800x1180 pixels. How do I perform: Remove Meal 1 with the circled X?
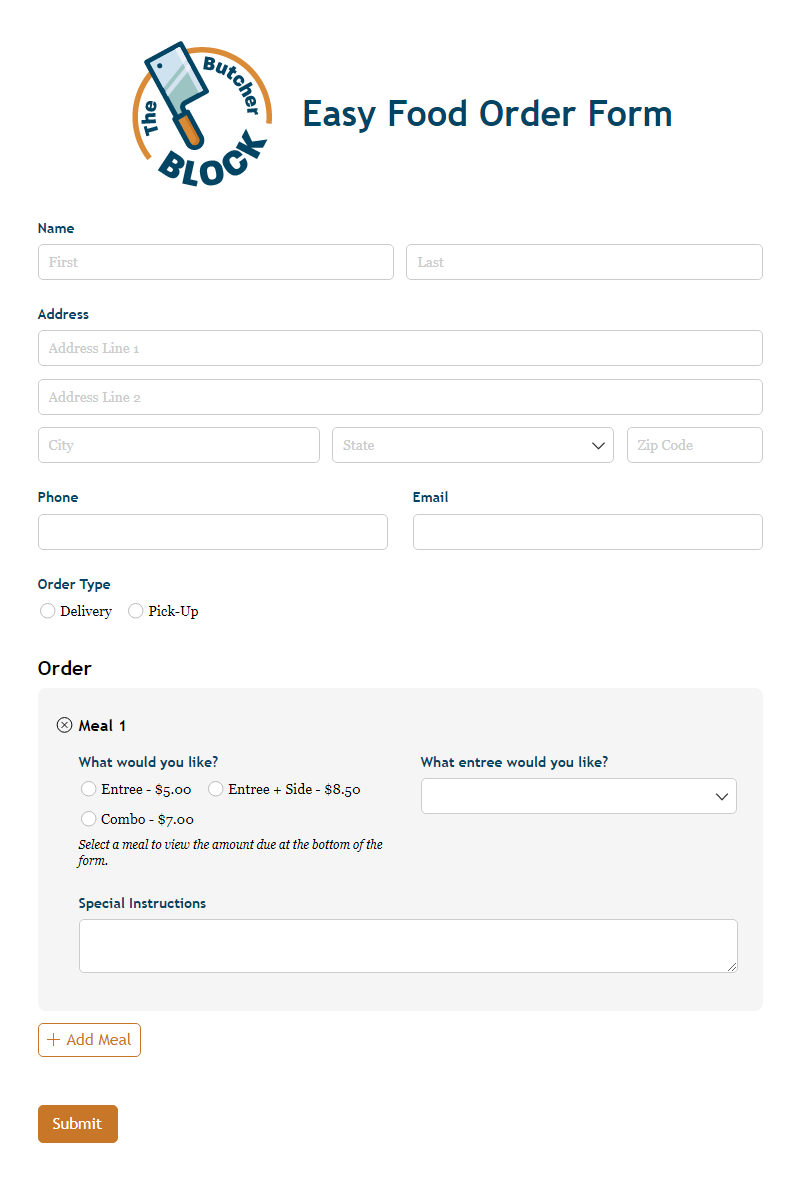click(65, 725)
